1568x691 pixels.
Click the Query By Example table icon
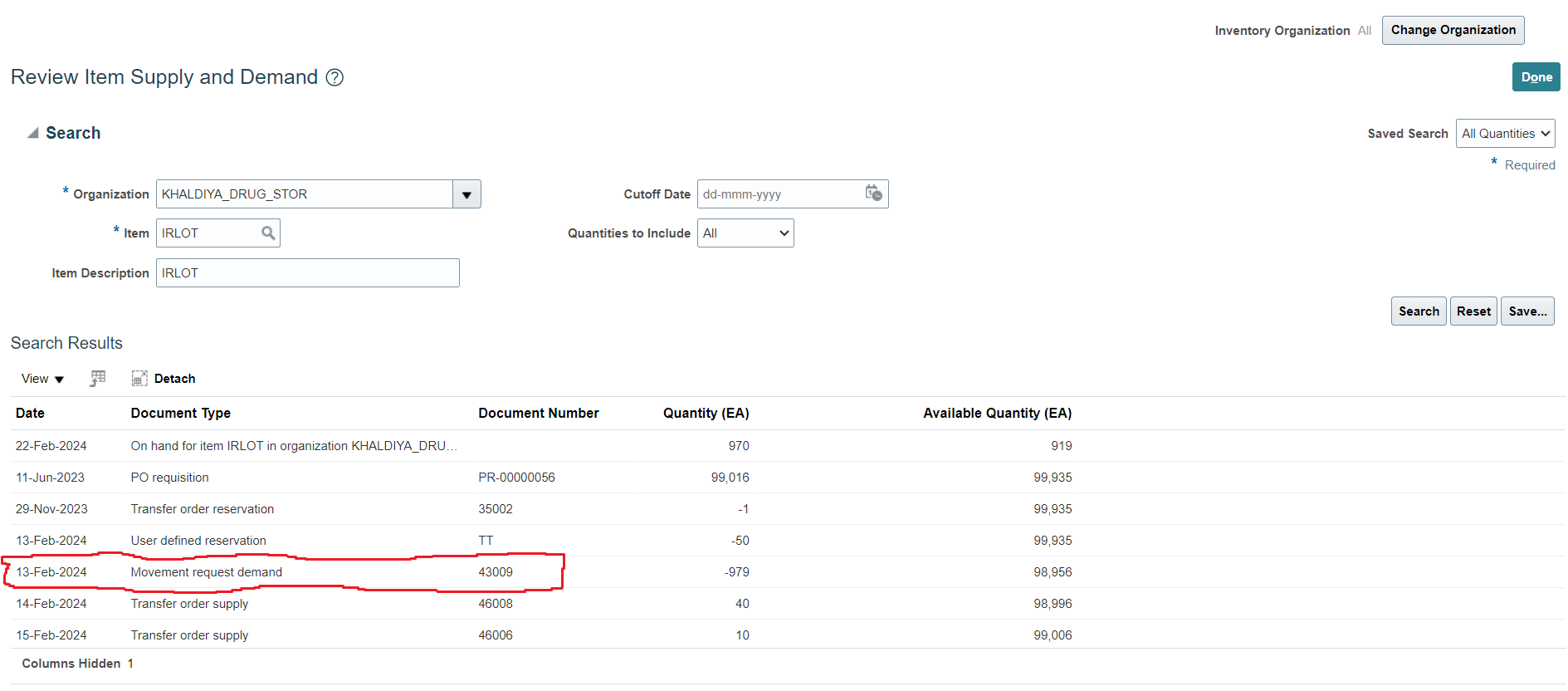tap(98, 379)
